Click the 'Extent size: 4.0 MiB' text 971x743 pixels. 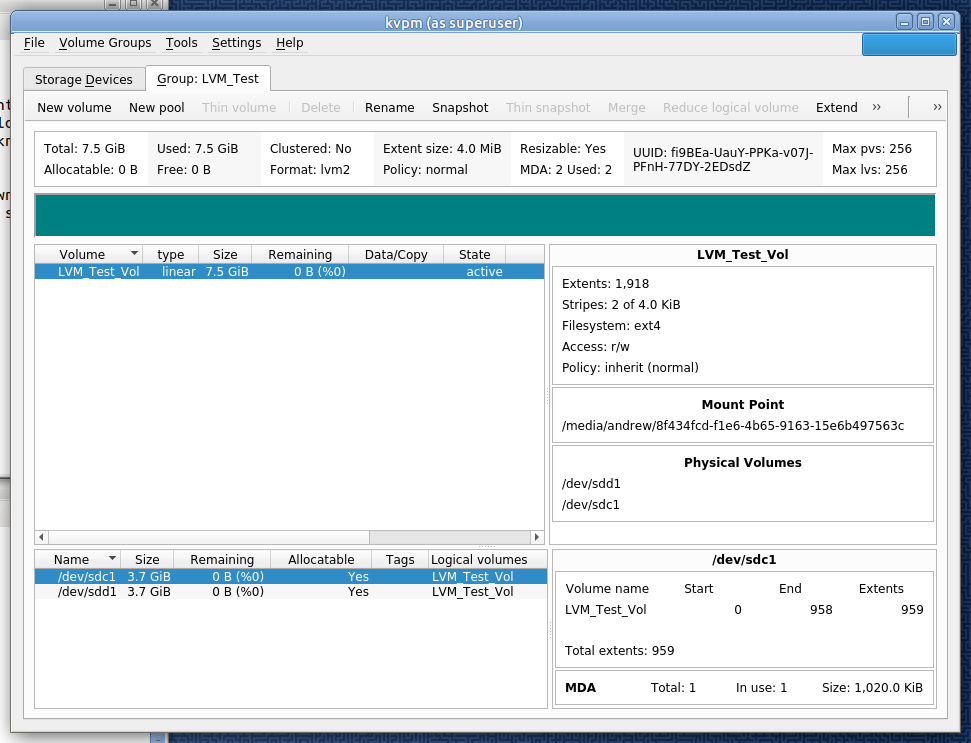(442, 149)
